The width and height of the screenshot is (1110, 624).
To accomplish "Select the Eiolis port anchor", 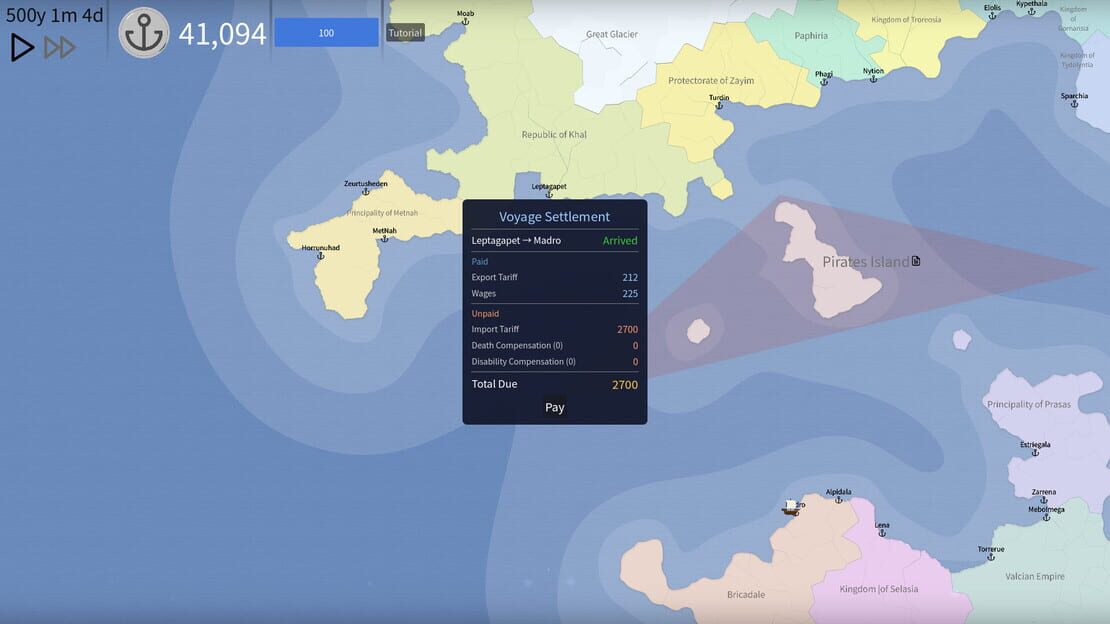I will pyautogui.click(x=992, y=16).
